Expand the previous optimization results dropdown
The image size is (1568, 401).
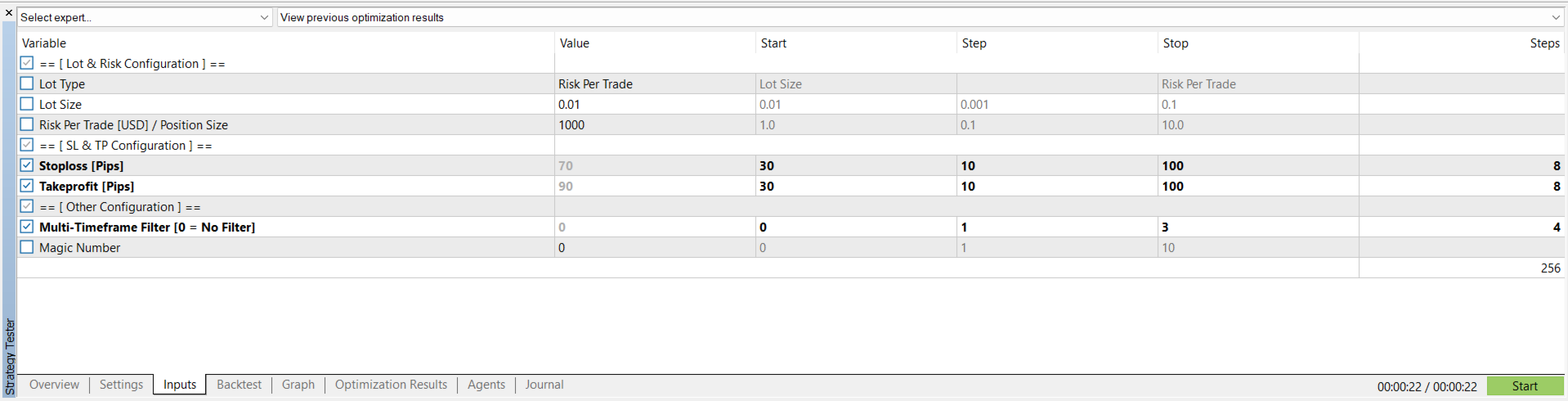pyautogui.click(x=921, y=17)
